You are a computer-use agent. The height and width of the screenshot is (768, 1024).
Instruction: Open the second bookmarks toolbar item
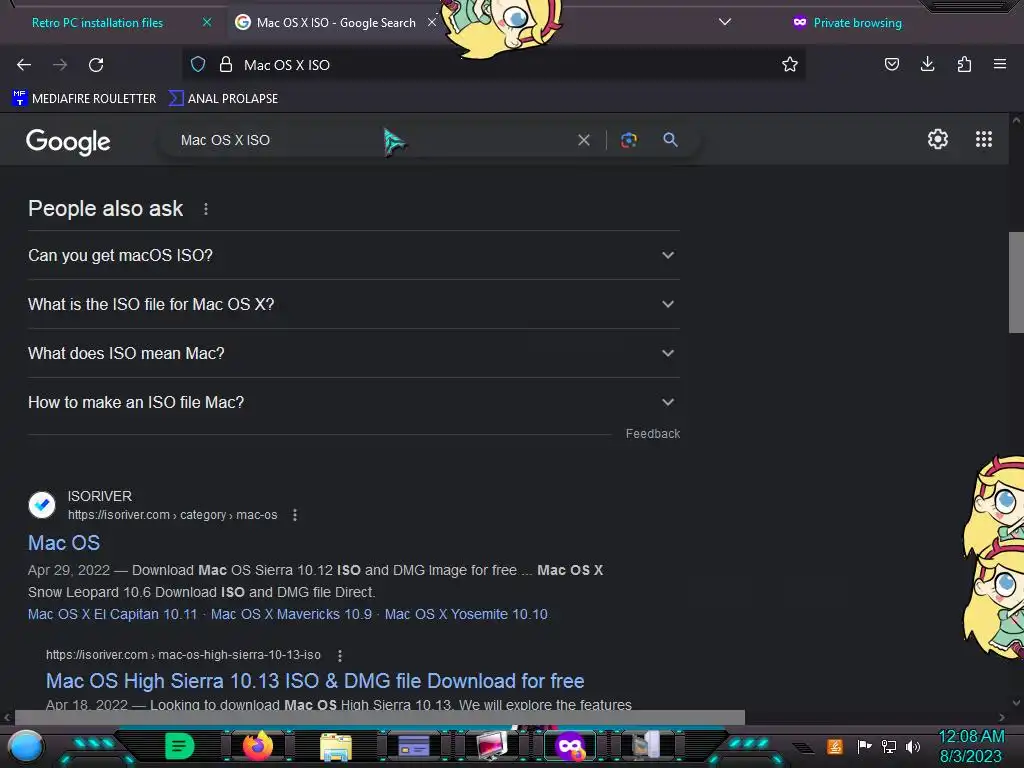point(223,99)
